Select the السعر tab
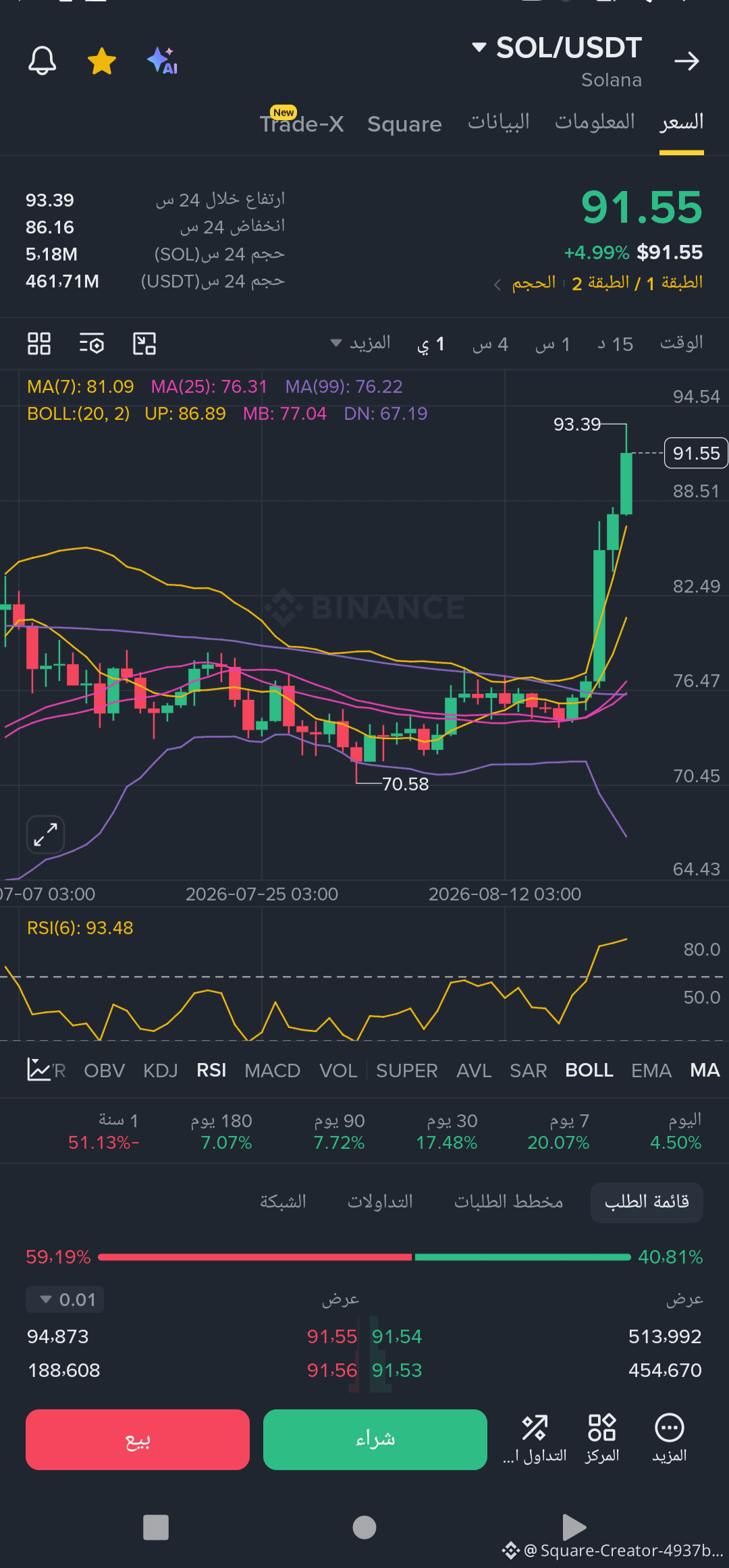729x1568 pixels. pos(682,121)
